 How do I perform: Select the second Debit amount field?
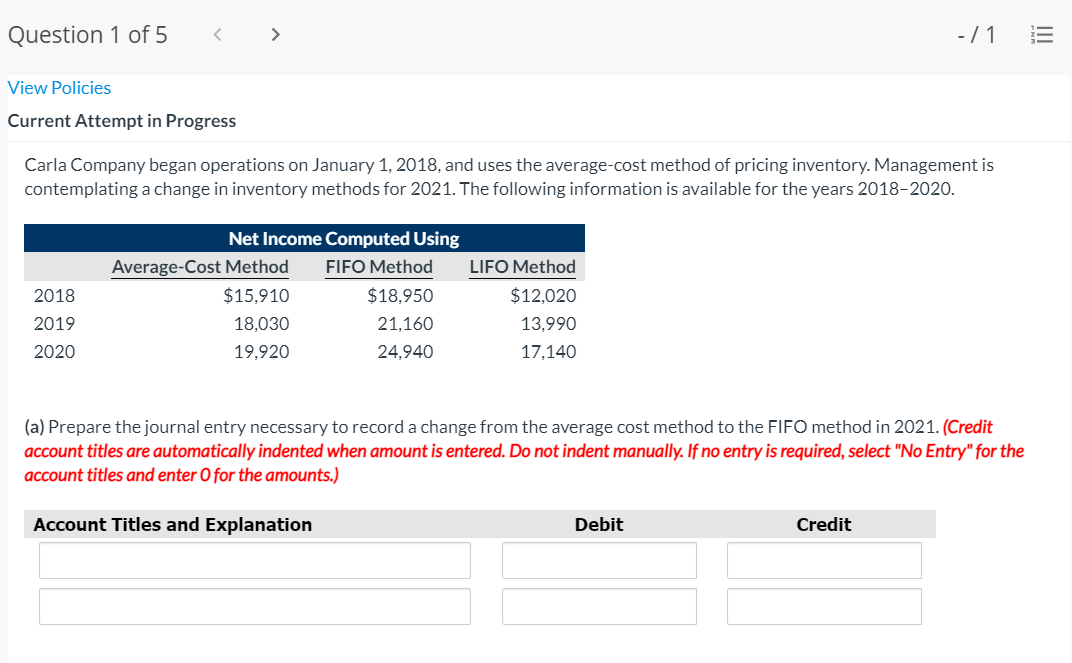tap(598, 606)
